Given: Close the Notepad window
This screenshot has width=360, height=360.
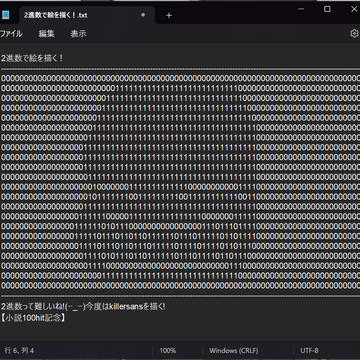Looking at the screenshot, I should (x=354, y=9).
